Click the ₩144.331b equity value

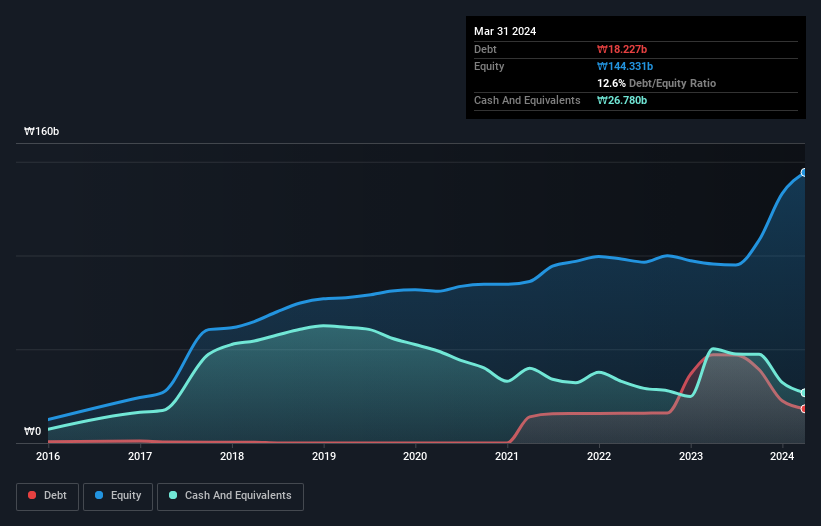coord(625,66)
